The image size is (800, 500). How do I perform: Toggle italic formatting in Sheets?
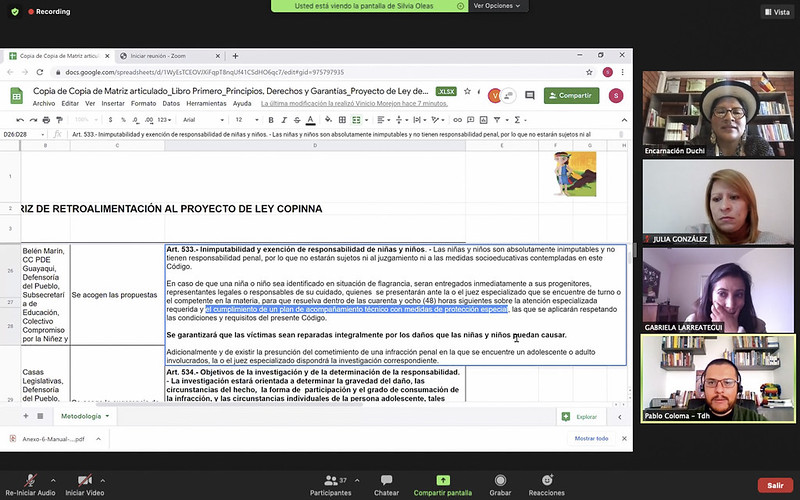[284, 120]
